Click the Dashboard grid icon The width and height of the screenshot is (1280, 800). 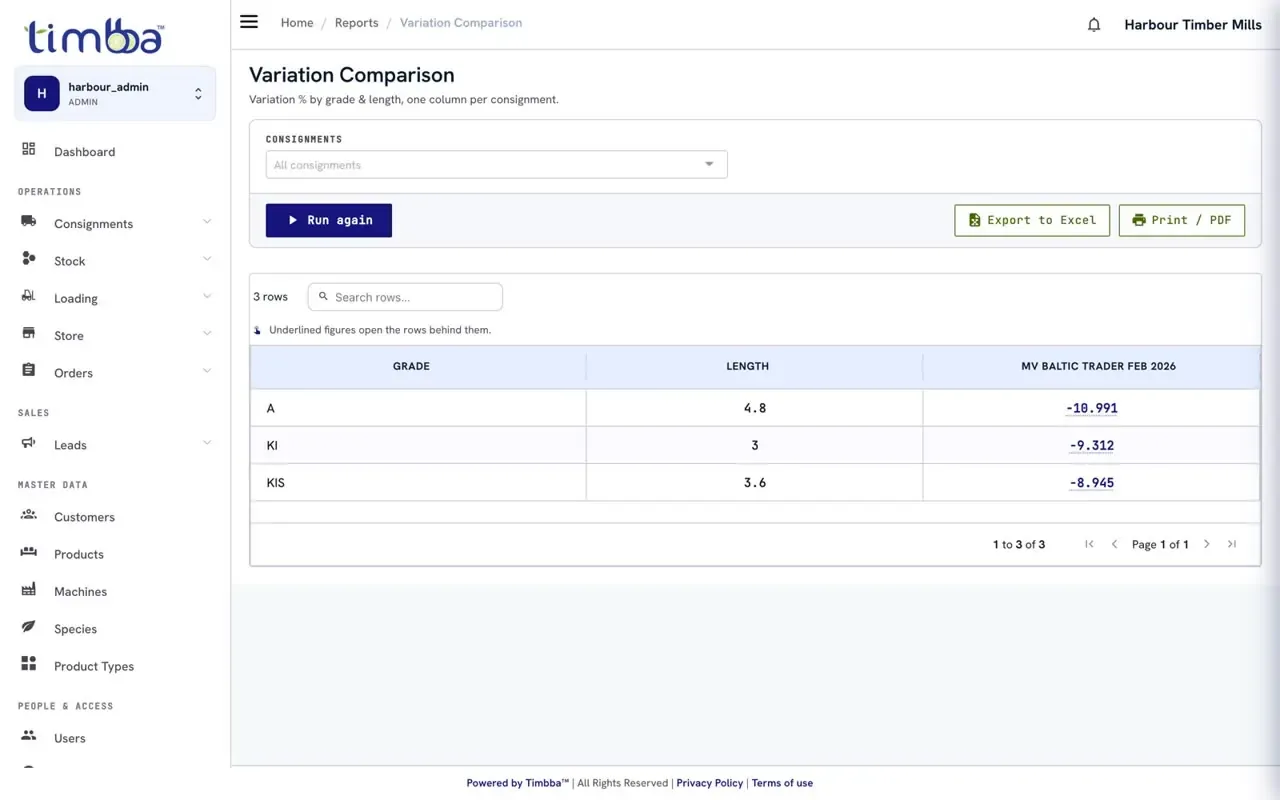[x=29, y=150]
